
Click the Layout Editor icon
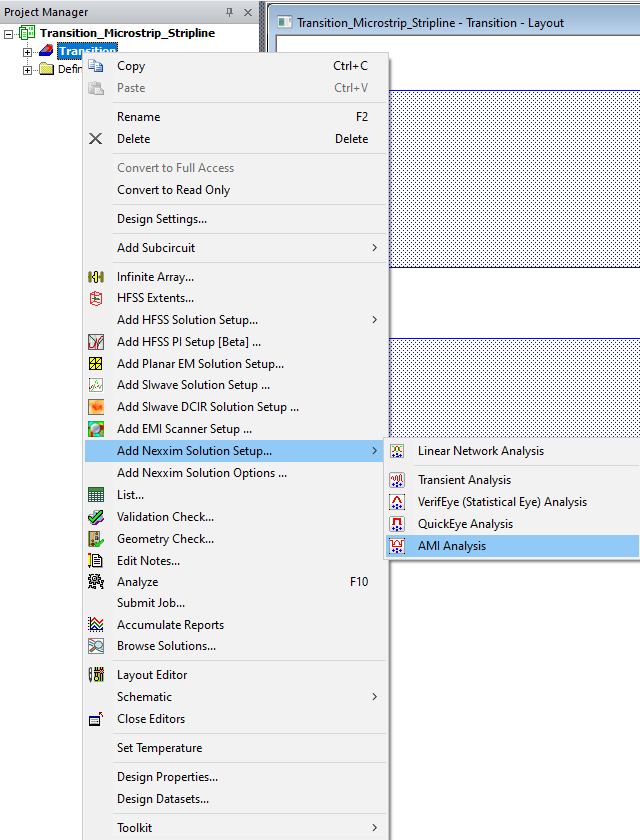96,675
